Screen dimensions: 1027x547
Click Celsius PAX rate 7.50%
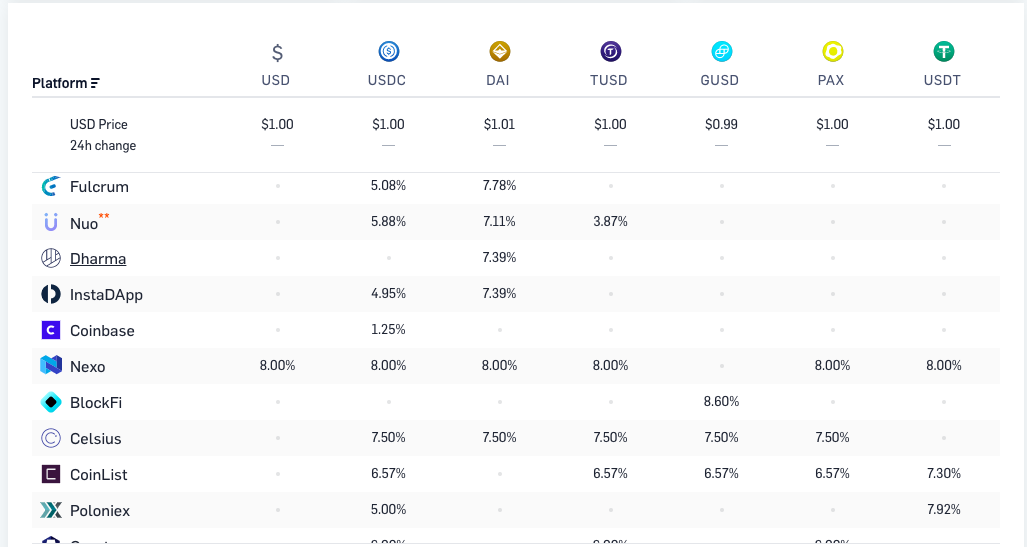point(832,438)
